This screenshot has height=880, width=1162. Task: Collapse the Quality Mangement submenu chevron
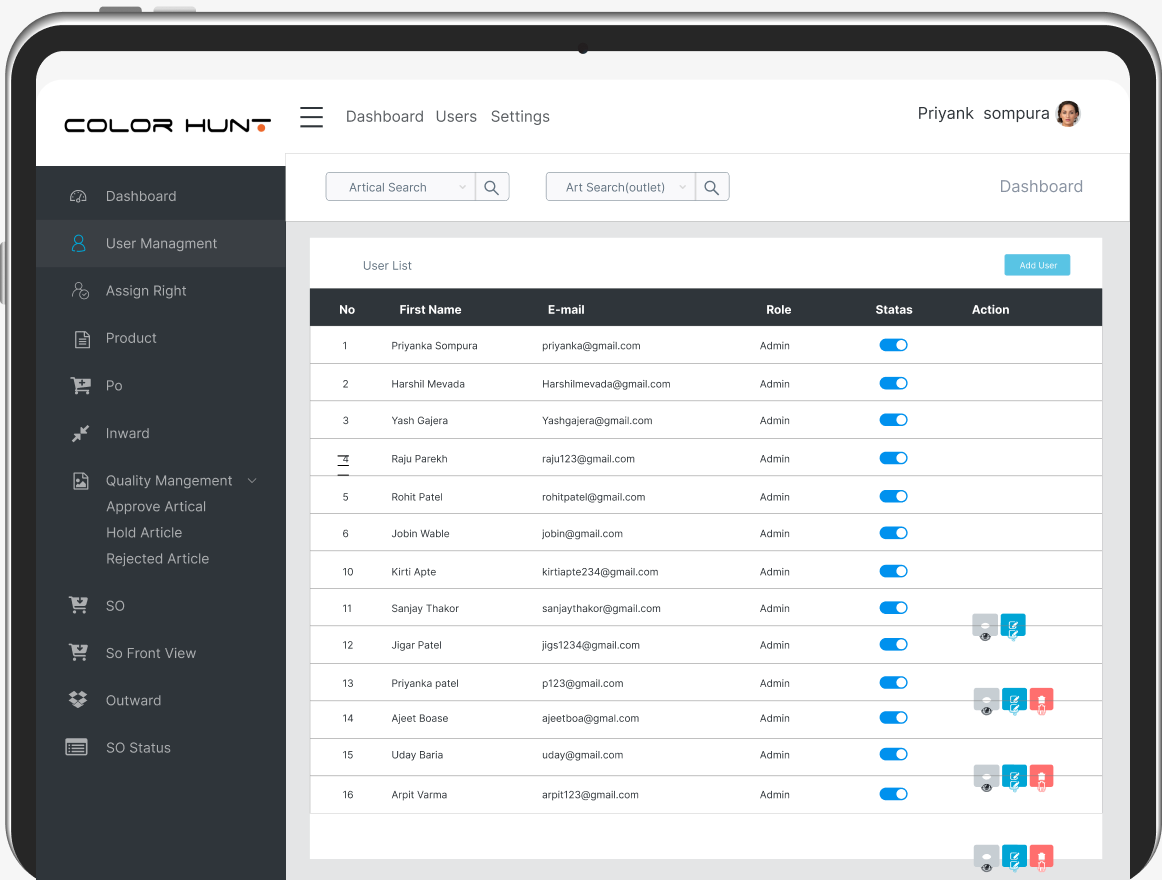pyautogui.click(x=252, y=480)
